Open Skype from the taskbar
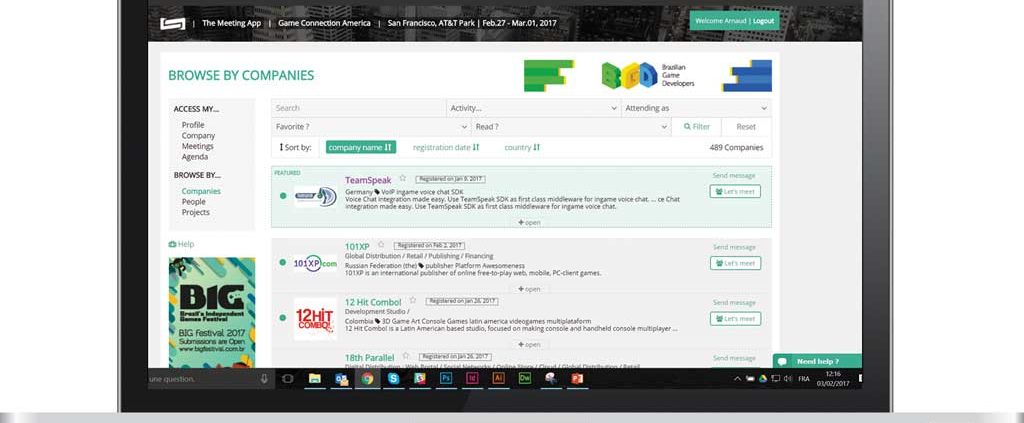The image size is (1024, 423). coord(393,379)
